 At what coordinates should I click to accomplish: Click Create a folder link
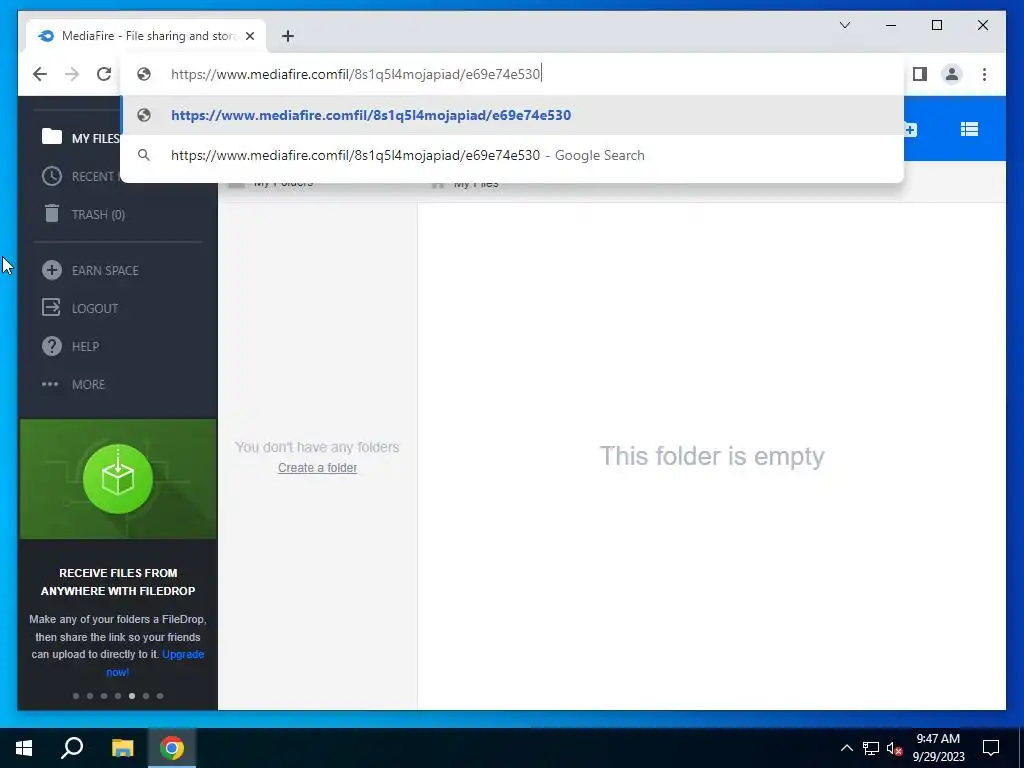317,468
